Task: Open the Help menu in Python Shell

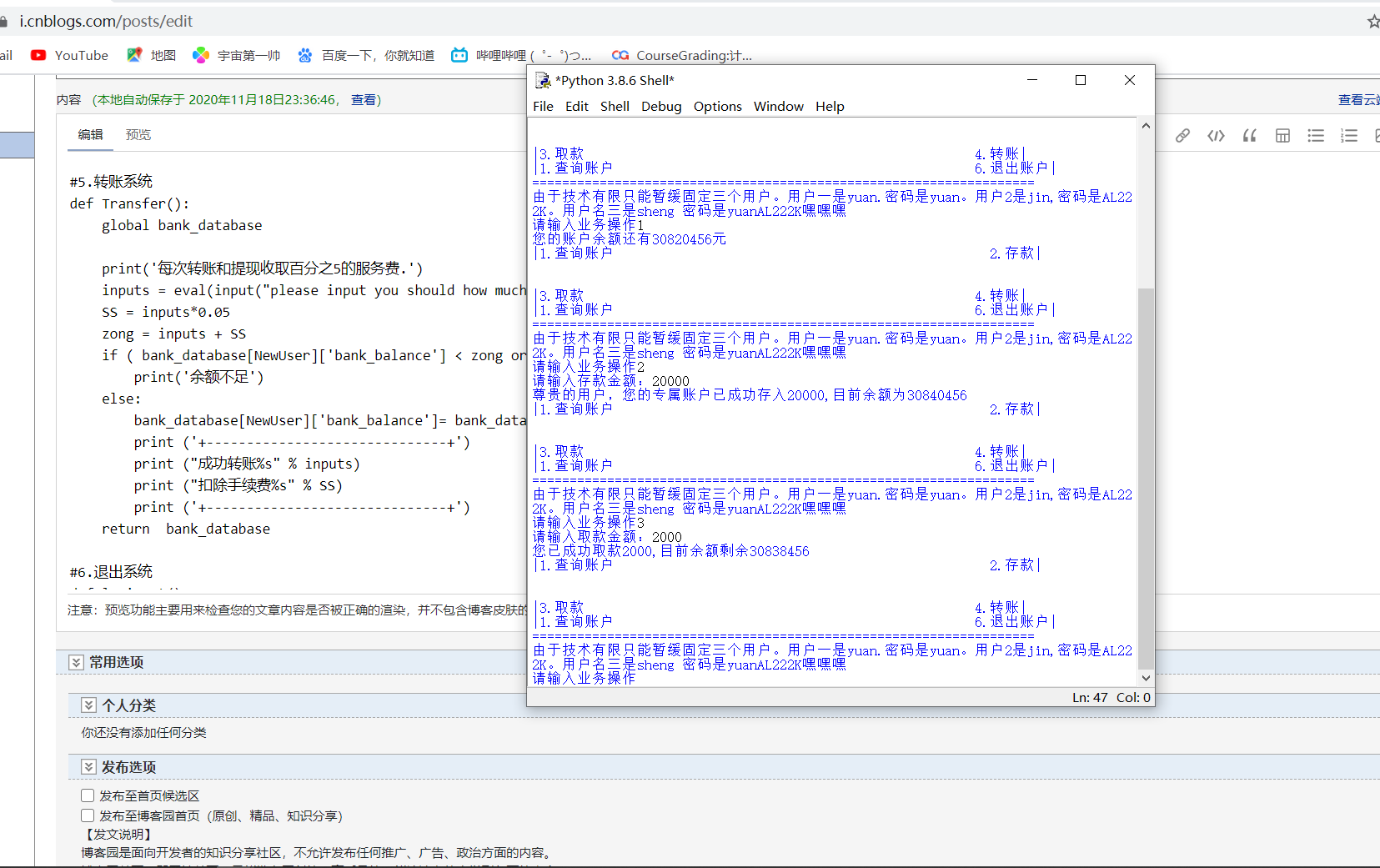Action: [830, 106]
